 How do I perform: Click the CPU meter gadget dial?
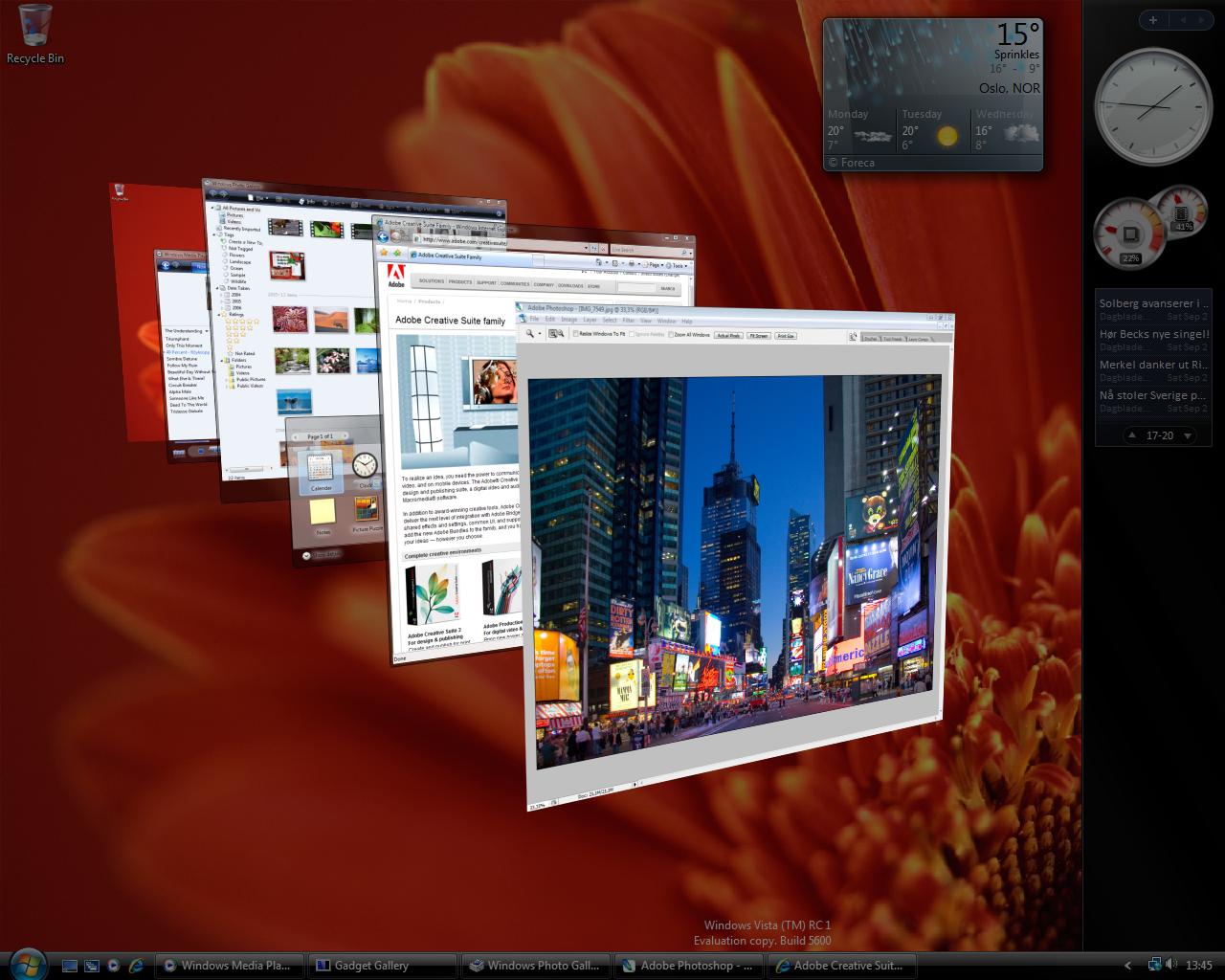(1130, 234)
